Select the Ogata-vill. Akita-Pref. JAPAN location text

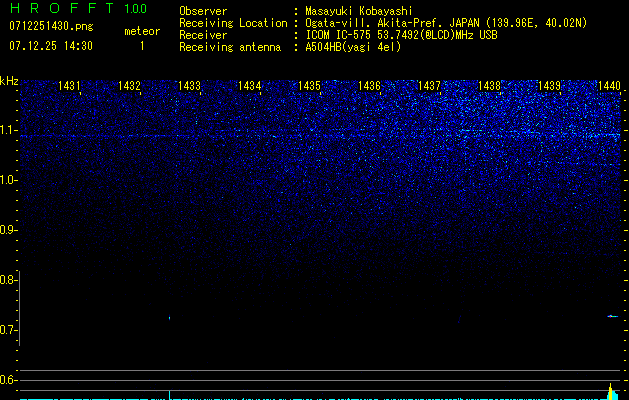[446, 23]
